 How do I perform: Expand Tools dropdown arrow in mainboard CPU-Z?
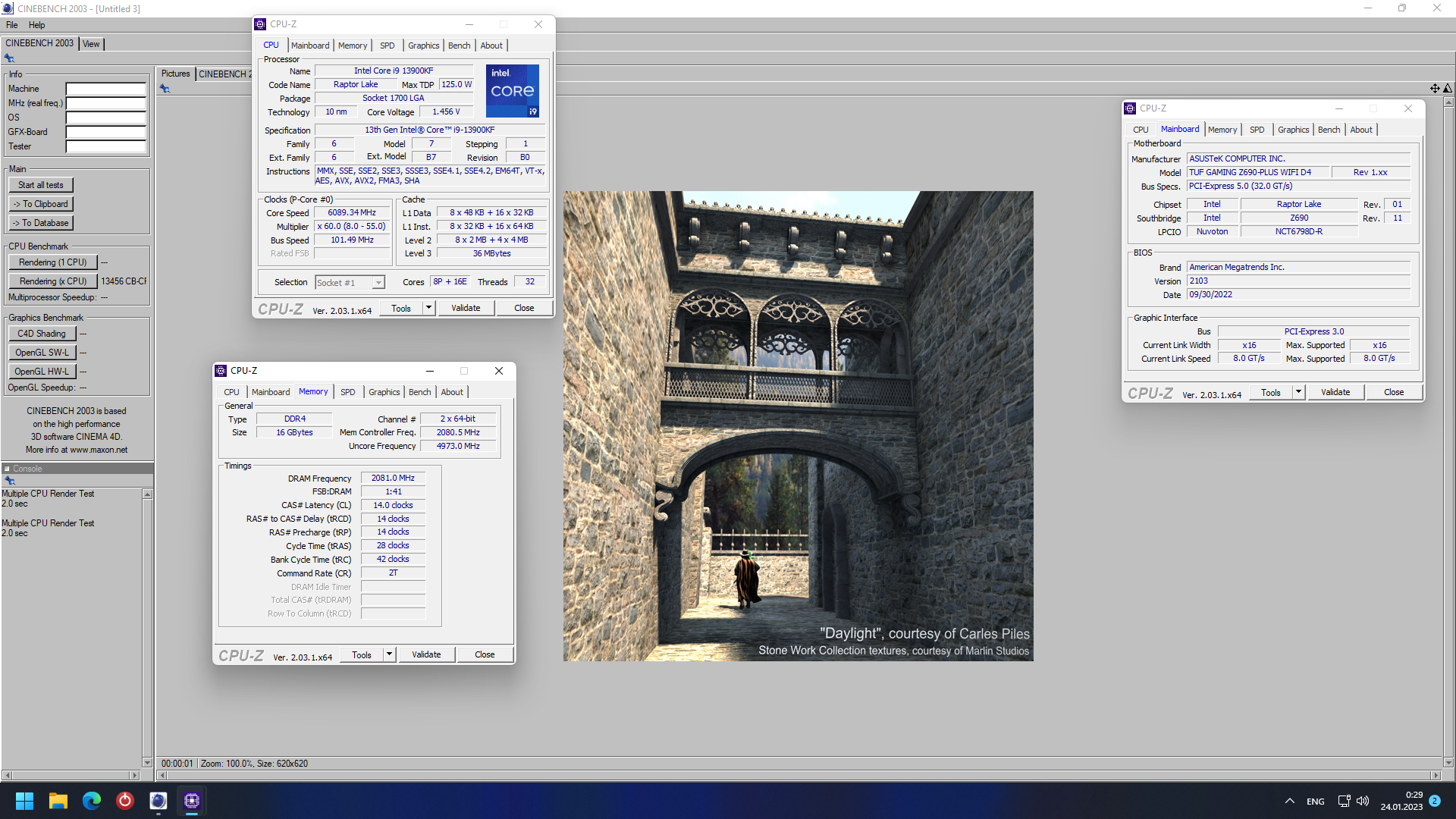(x=1298, y=392)
